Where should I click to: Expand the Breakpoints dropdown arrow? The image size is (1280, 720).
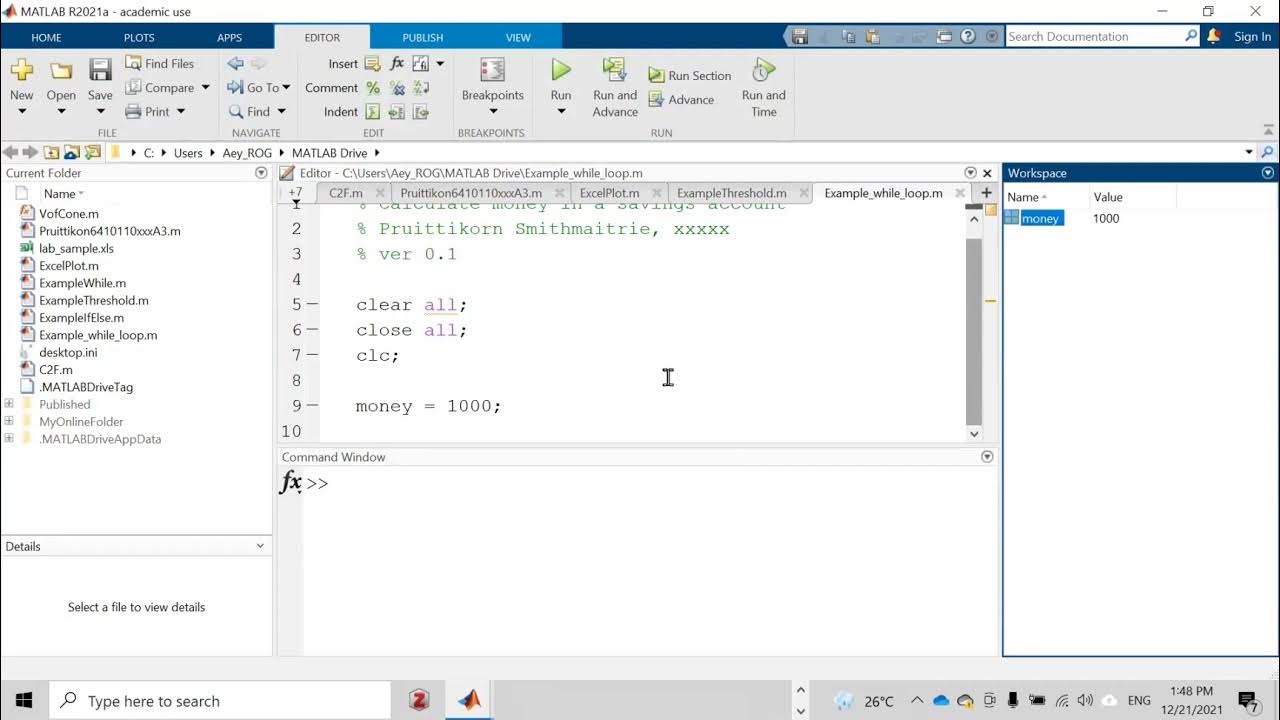492,111
